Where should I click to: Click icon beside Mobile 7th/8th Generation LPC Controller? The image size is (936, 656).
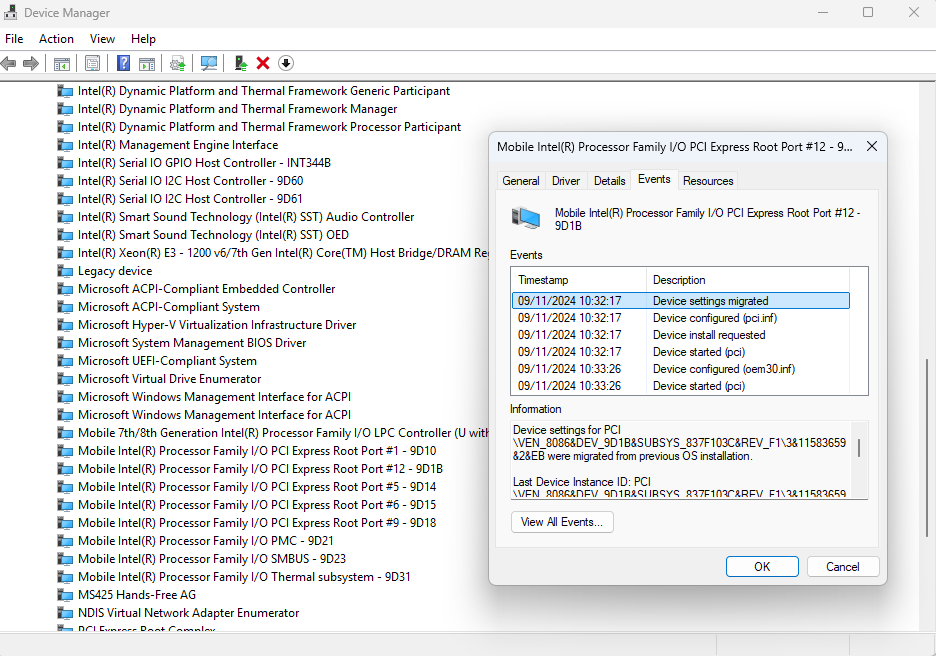[x=64, y=433]
